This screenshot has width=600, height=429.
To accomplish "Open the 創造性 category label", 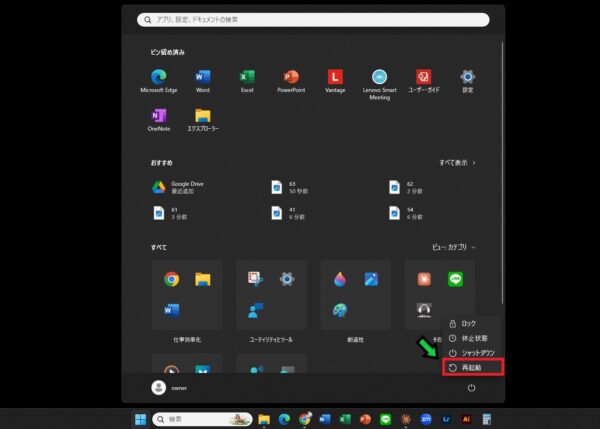I will [355, 339].
